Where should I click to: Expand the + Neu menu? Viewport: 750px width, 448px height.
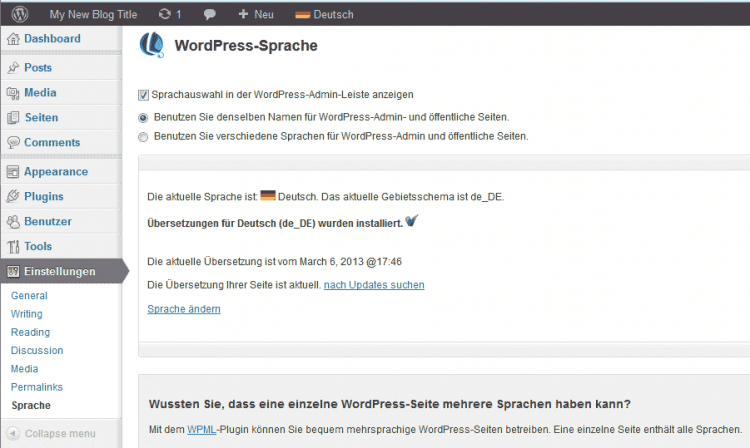pyautogui.click(x=256, y=15)
